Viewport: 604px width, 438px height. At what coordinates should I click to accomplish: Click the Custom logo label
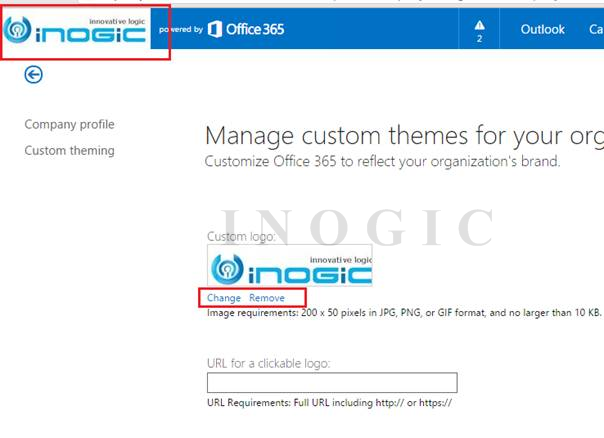pyautogui.click(x=241, y=236)
